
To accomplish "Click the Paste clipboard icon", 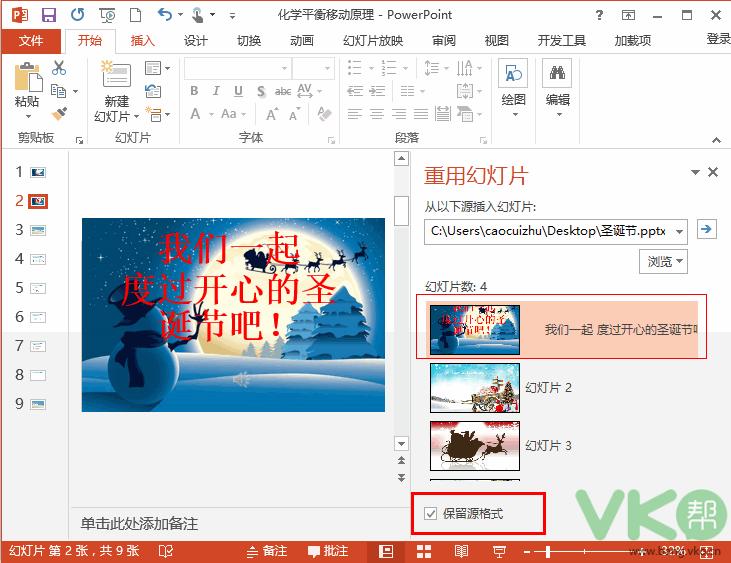I will [x=28, y=77].
